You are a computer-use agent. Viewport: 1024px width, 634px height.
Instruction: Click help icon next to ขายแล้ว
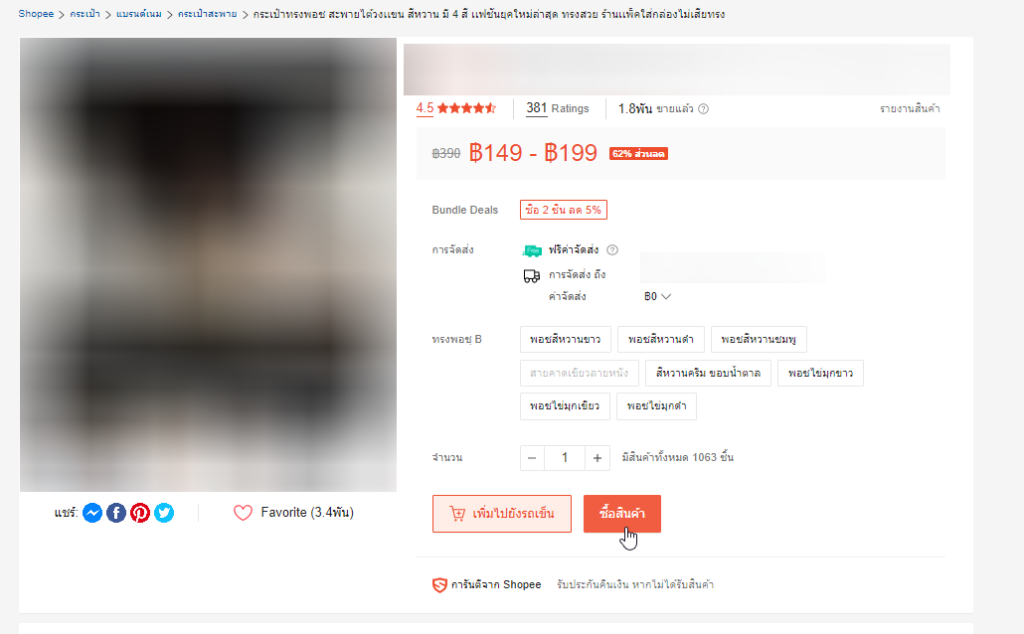(x=703, y=109)
